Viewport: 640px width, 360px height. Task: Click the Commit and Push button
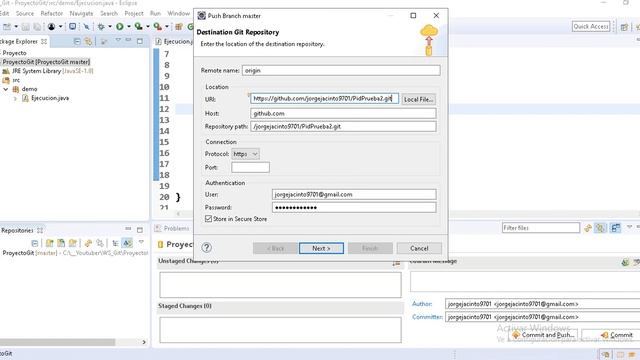(x=543, y=335)
